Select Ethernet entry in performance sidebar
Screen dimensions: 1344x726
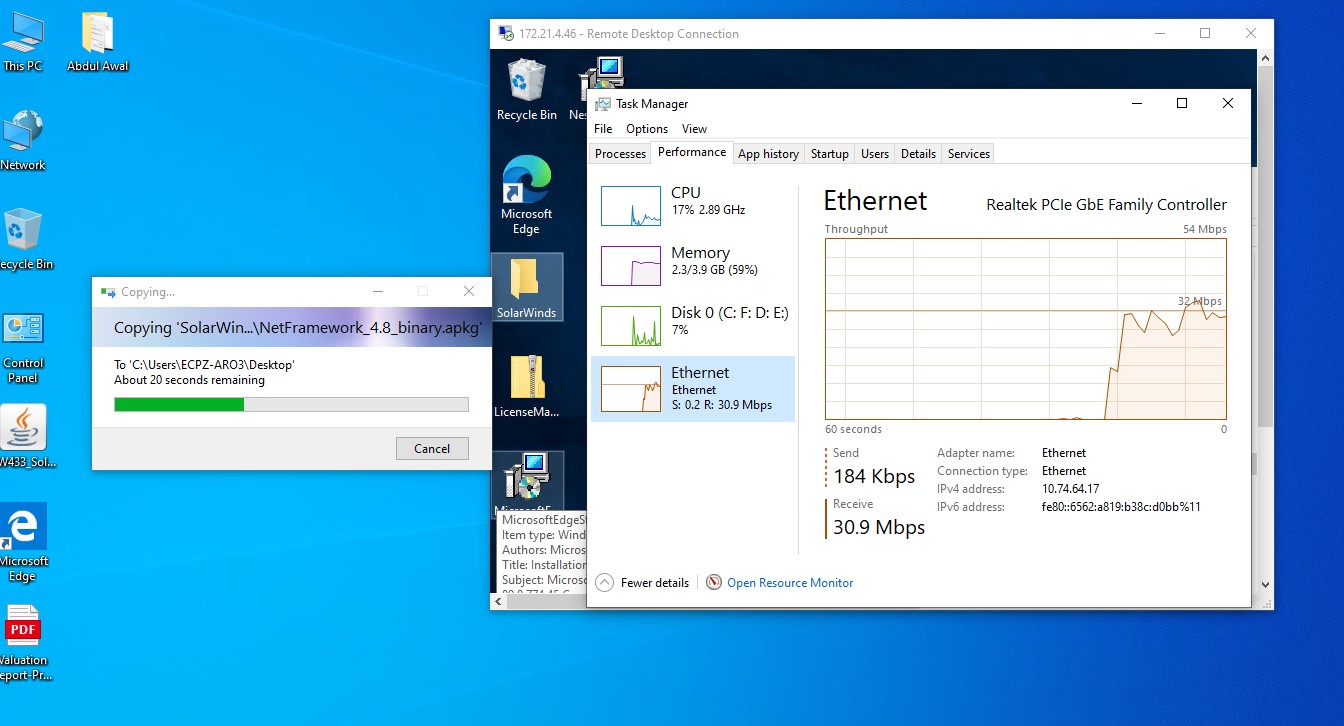[x=693, y=389]
